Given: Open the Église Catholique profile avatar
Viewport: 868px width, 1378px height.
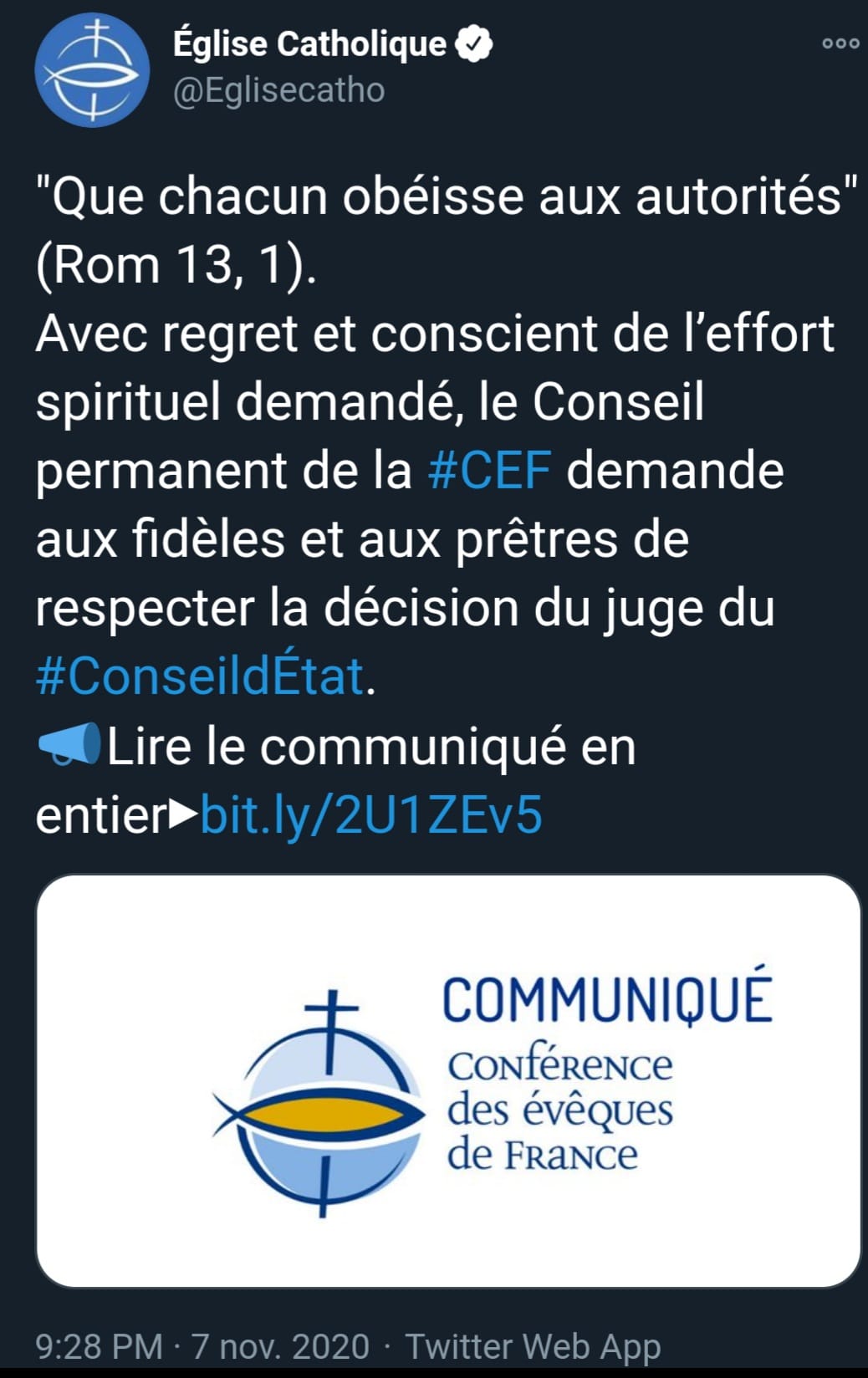Looking at the screenshot, I should point(92,70).
